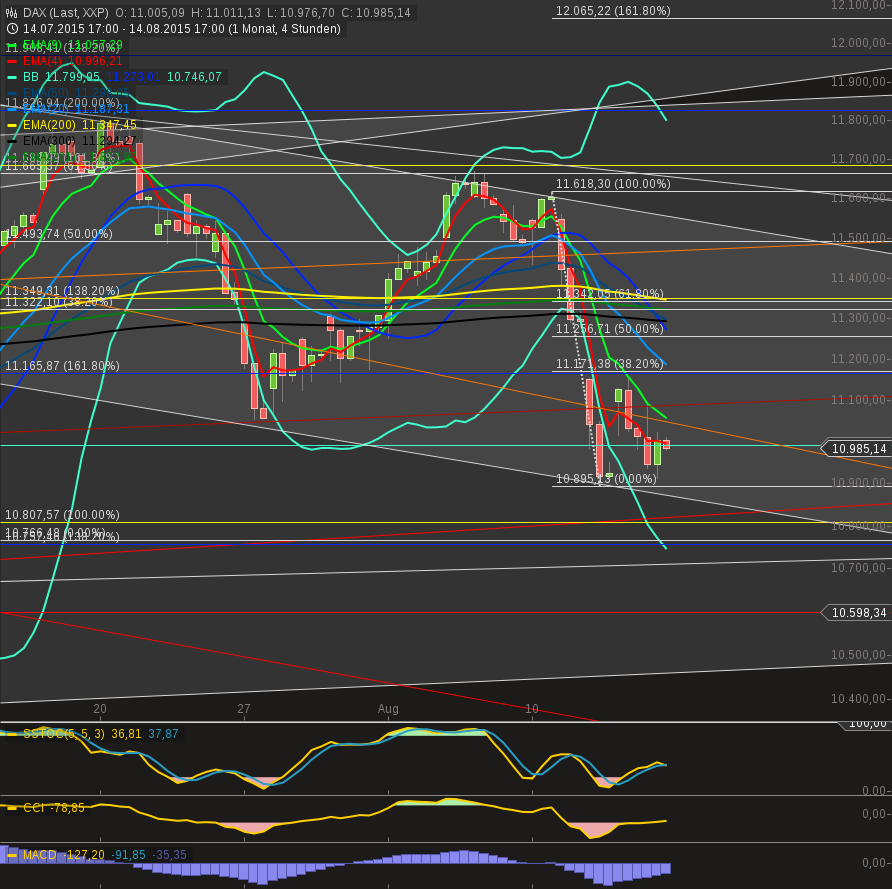
Task: Click the MACD indicator label
Action: pyautogui.click(x=39, y=855)
